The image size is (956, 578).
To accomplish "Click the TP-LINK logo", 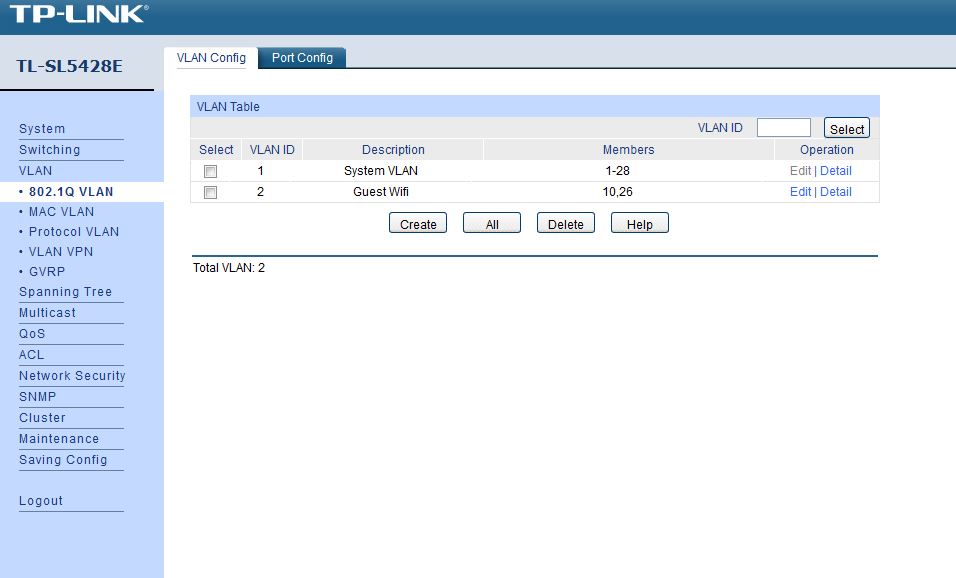I will [79, 13].
